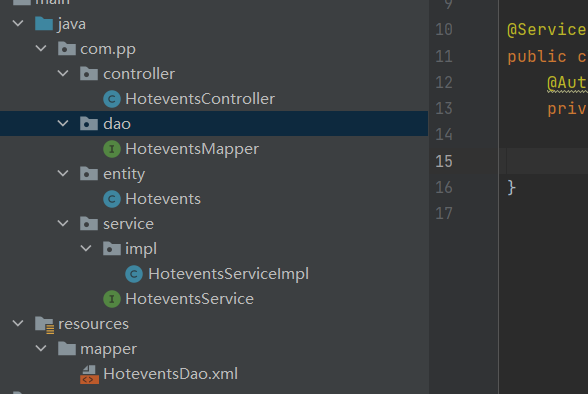Select the dao package label
The image size is (588, 394).
(x=117, y=124)
